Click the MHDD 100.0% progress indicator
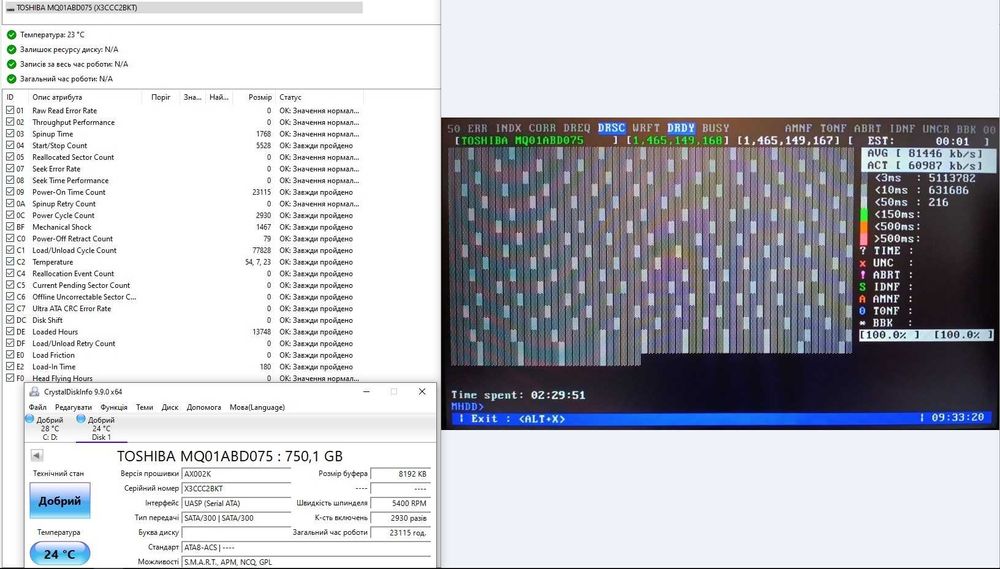This screenshot has height=569, width=1000. tap(927, 335)
